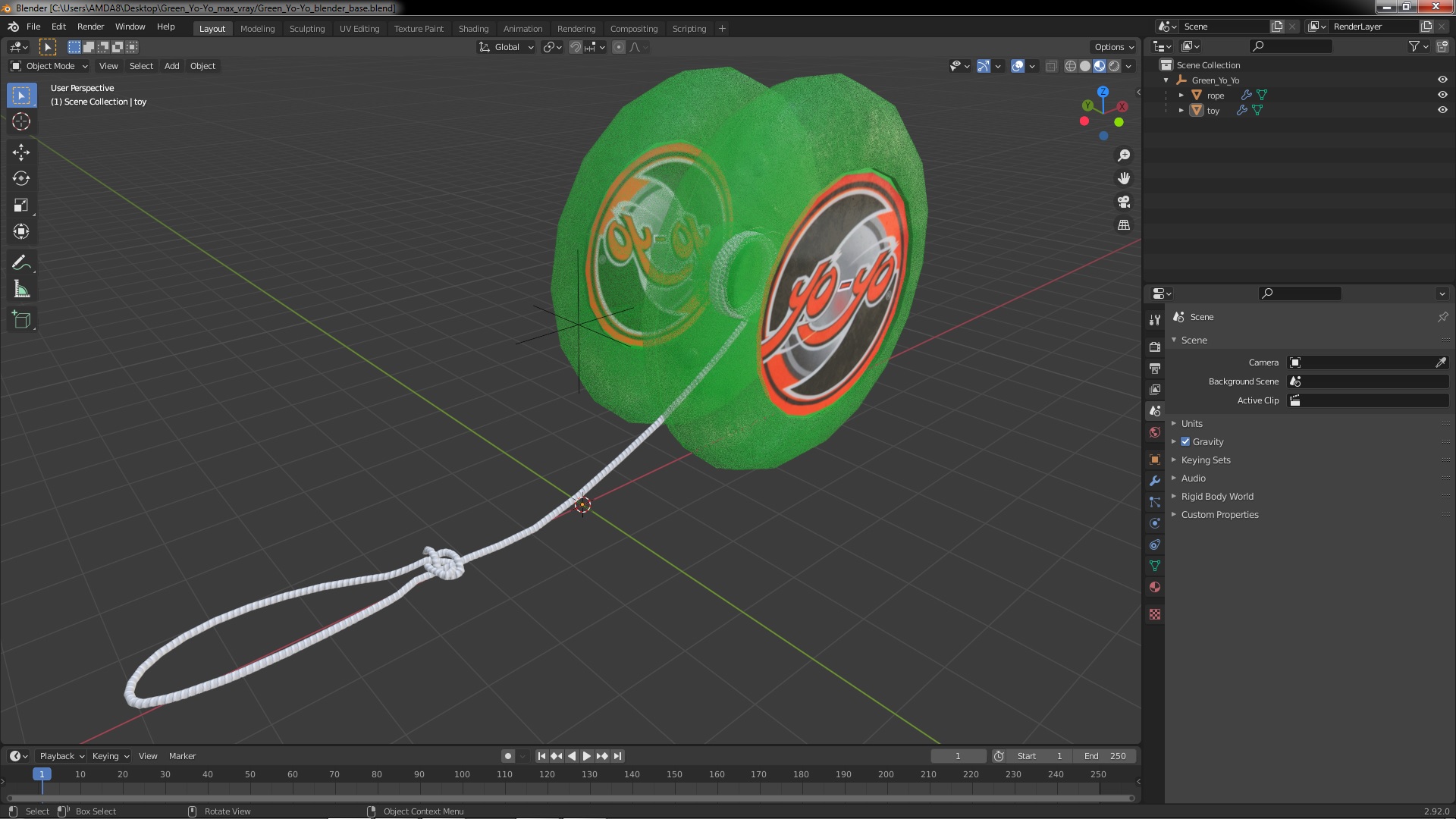The height and width of the screenshot is (819, 1456).
Task: Open Modifier properties wrench tab
Action: pyautogui.click(x=1155, y=481)
